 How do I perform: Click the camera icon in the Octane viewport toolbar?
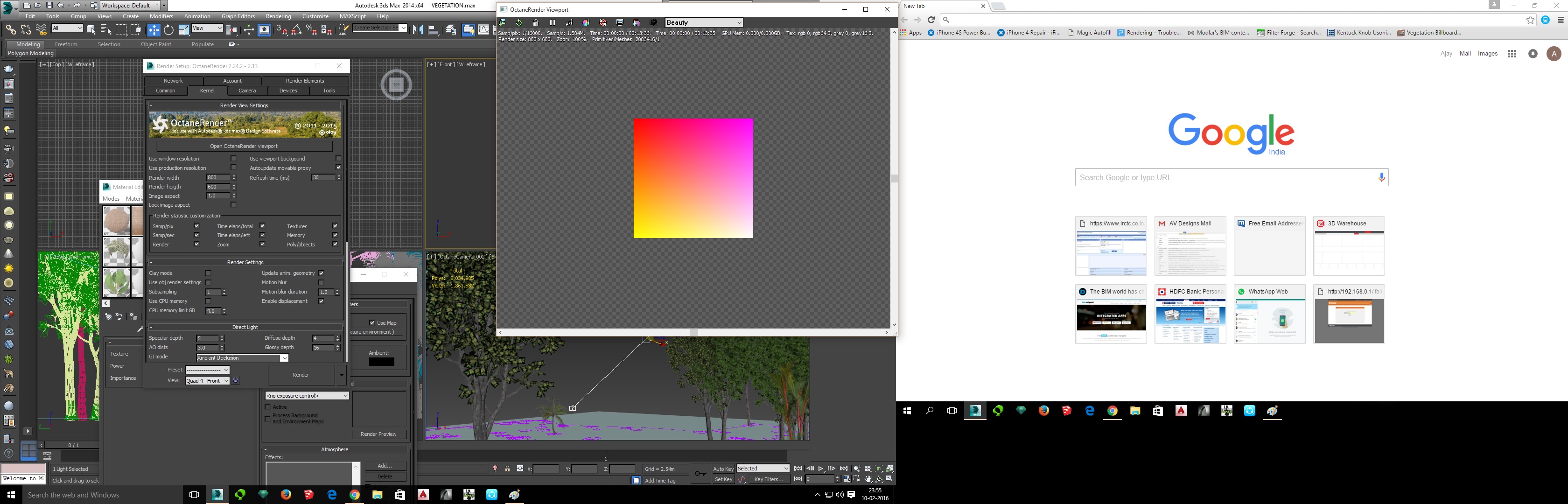653,22
